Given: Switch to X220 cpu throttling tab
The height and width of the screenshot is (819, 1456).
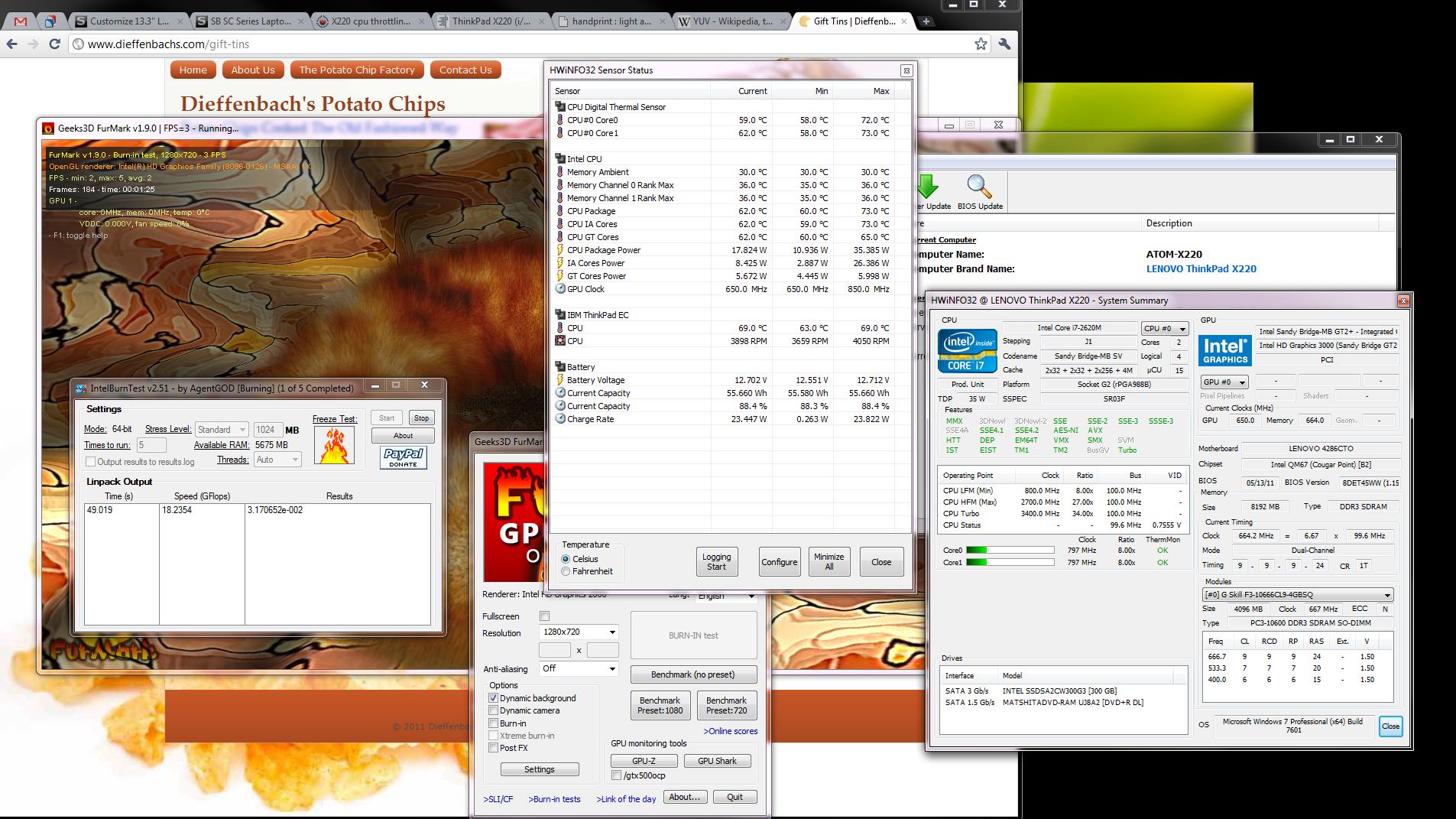Looking at the screenshot, I should point(371,21).
